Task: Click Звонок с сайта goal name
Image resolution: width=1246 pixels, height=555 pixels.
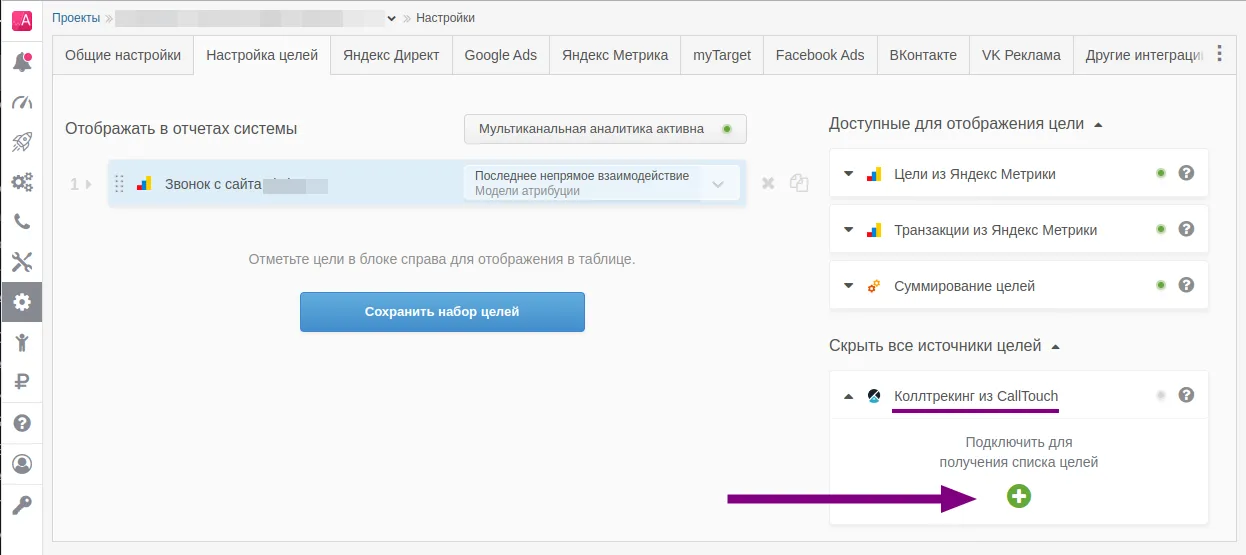Action: 213,184
